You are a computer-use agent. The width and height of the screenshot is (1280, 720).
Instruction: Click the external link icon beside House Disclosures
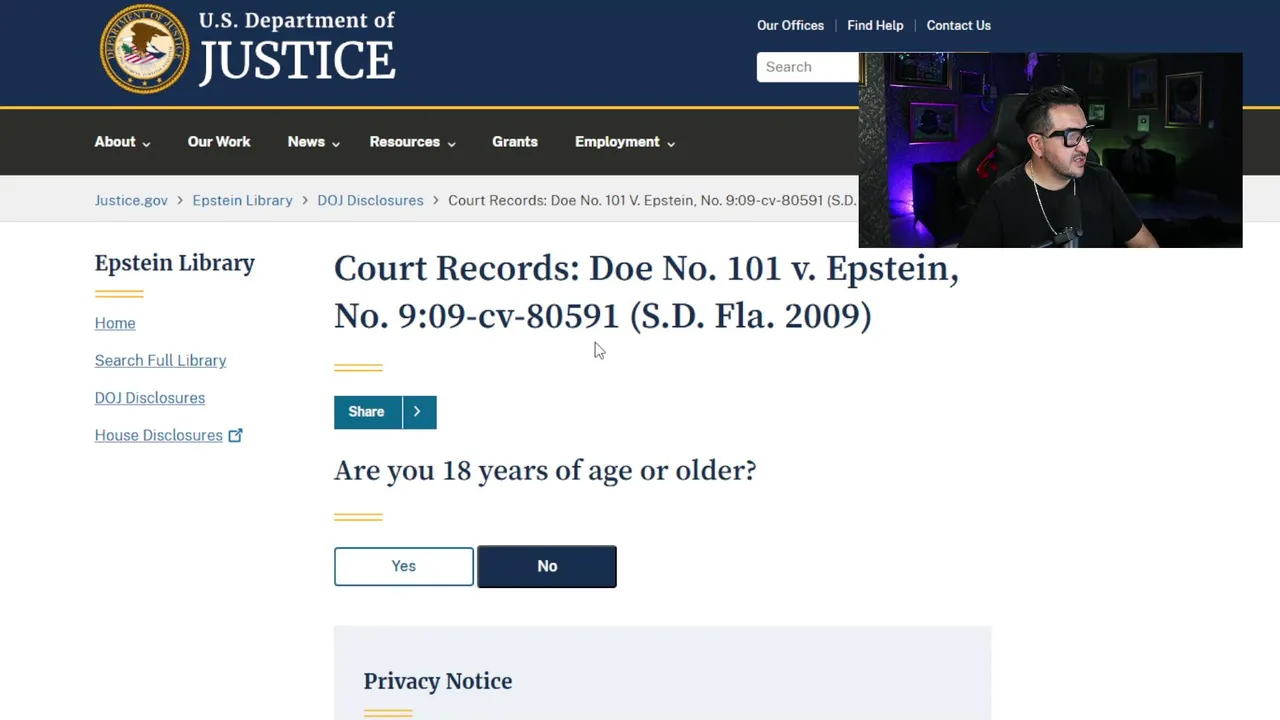click(x=235, y=435)
